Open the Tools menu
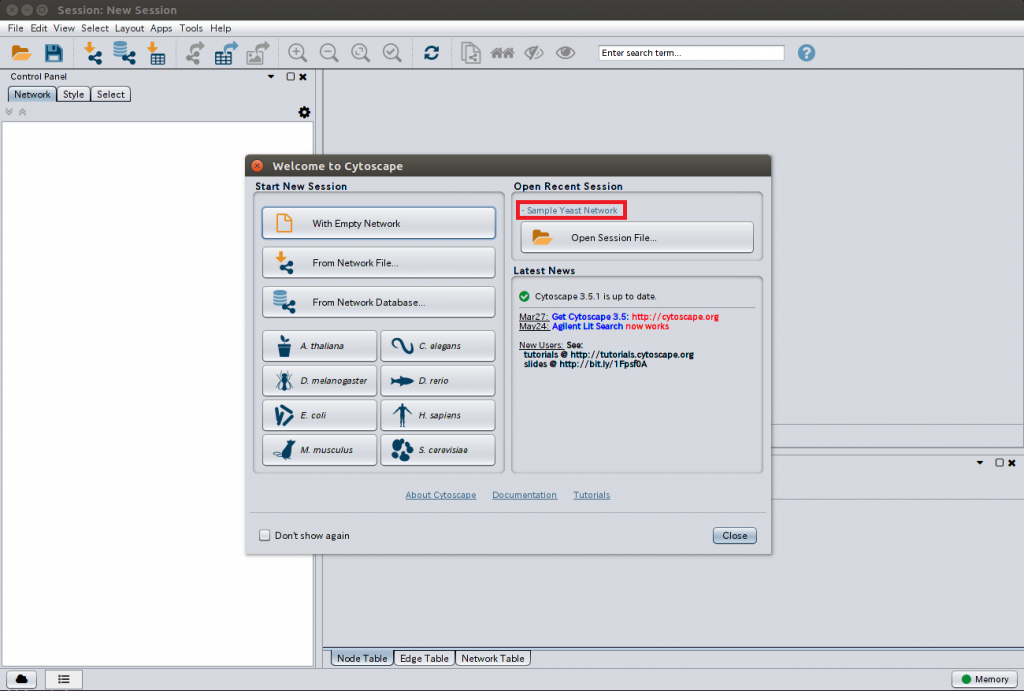This screenshot has height=691, width=1024. pyautogui.click(x=191, y=28)
